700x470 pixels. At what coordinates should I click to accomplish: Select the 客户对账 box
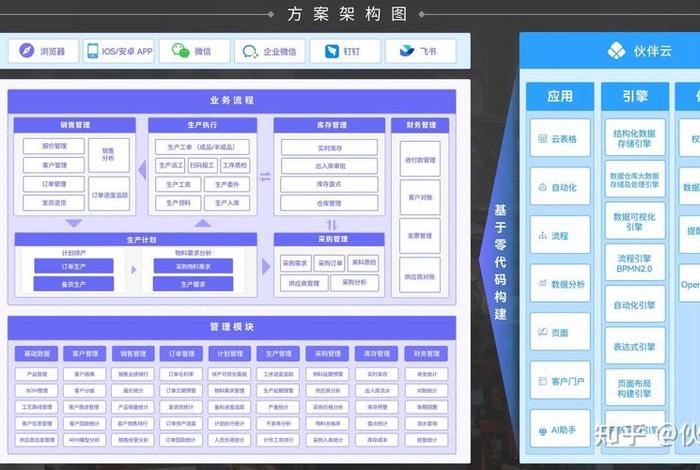coord(420,197)
